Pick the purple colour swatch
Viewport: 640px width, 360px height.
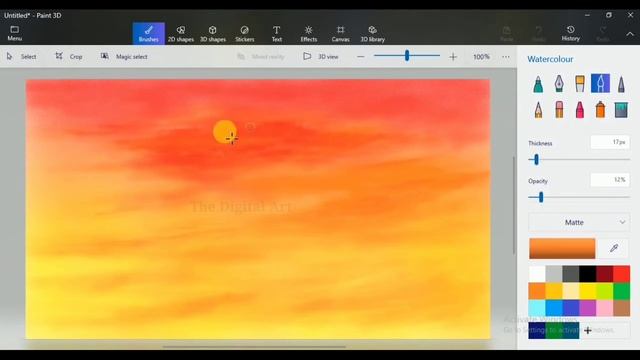coord(588,308)
